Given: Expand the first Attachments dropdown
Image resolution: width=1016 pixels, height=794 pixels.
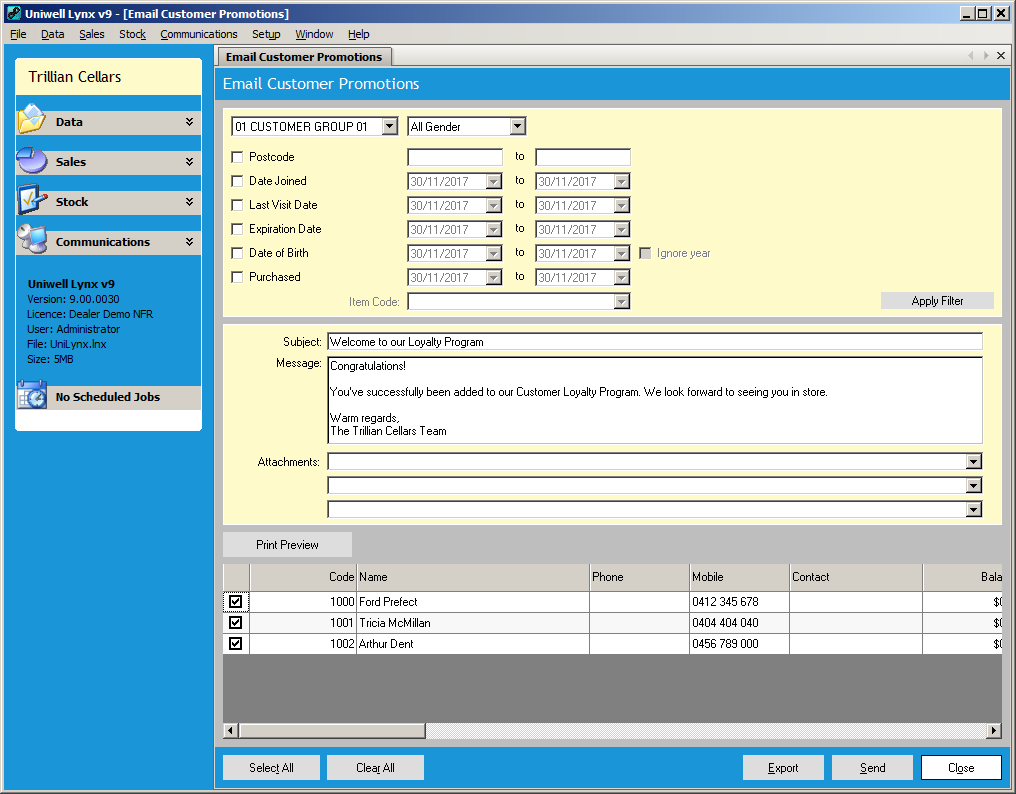Looking at the screenshot, I should (x=973, y=462).
